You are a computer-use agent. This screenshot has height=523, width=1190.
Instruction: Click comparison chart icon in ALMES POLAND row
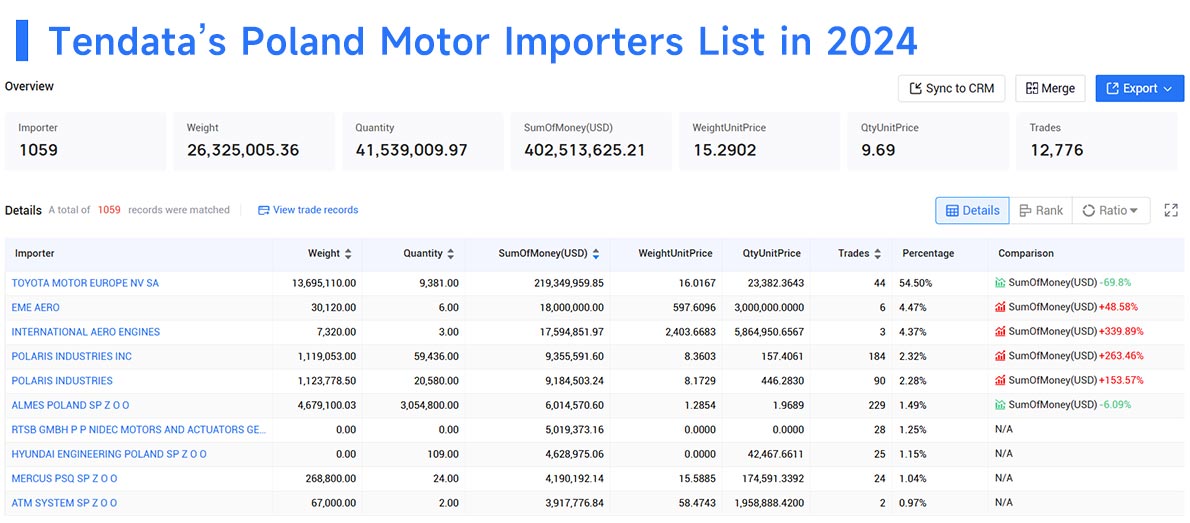tap(1000, 405)
